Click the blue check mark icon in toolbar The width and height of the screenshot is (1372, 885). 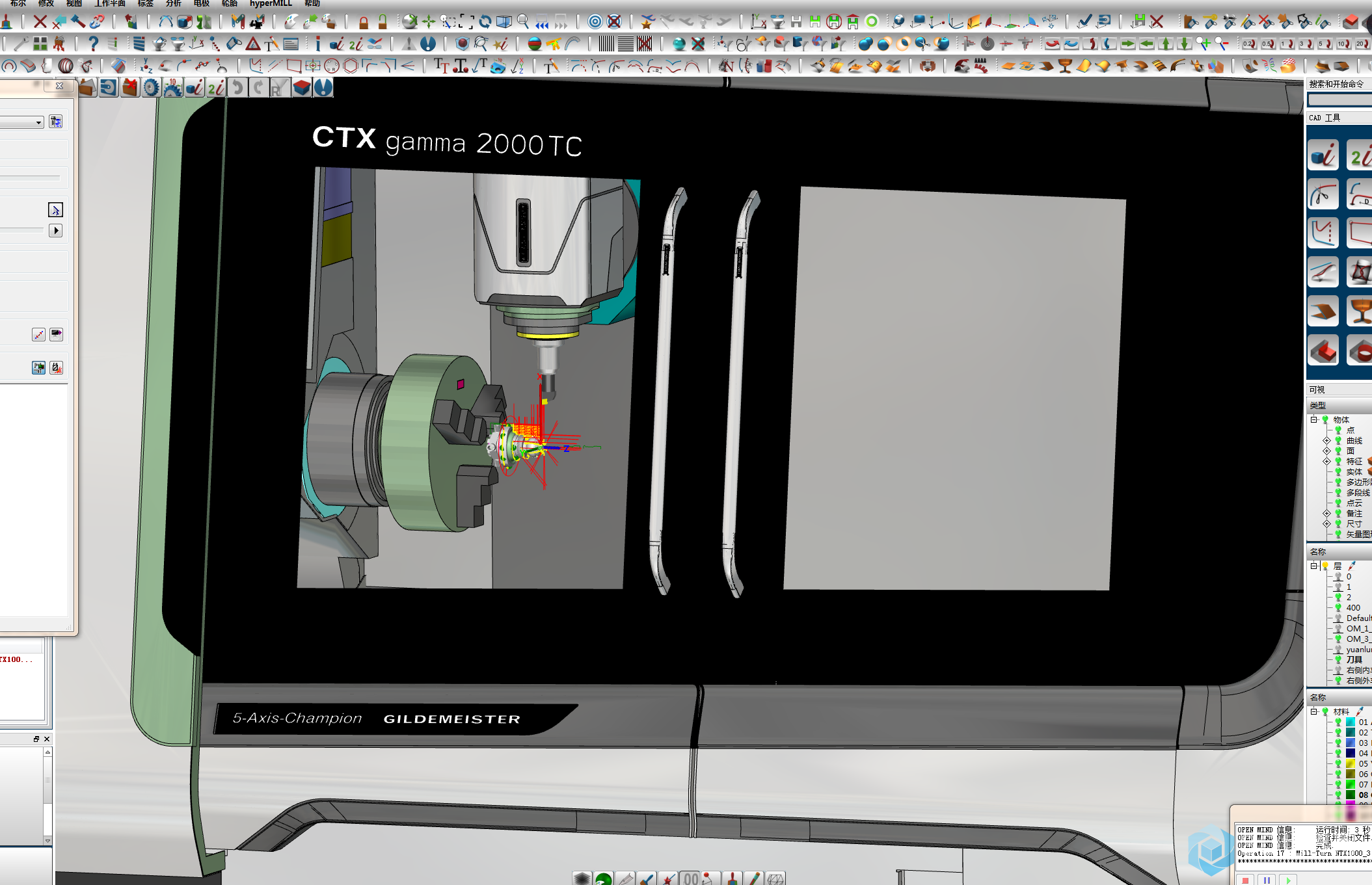click(x=1084, y=22)
